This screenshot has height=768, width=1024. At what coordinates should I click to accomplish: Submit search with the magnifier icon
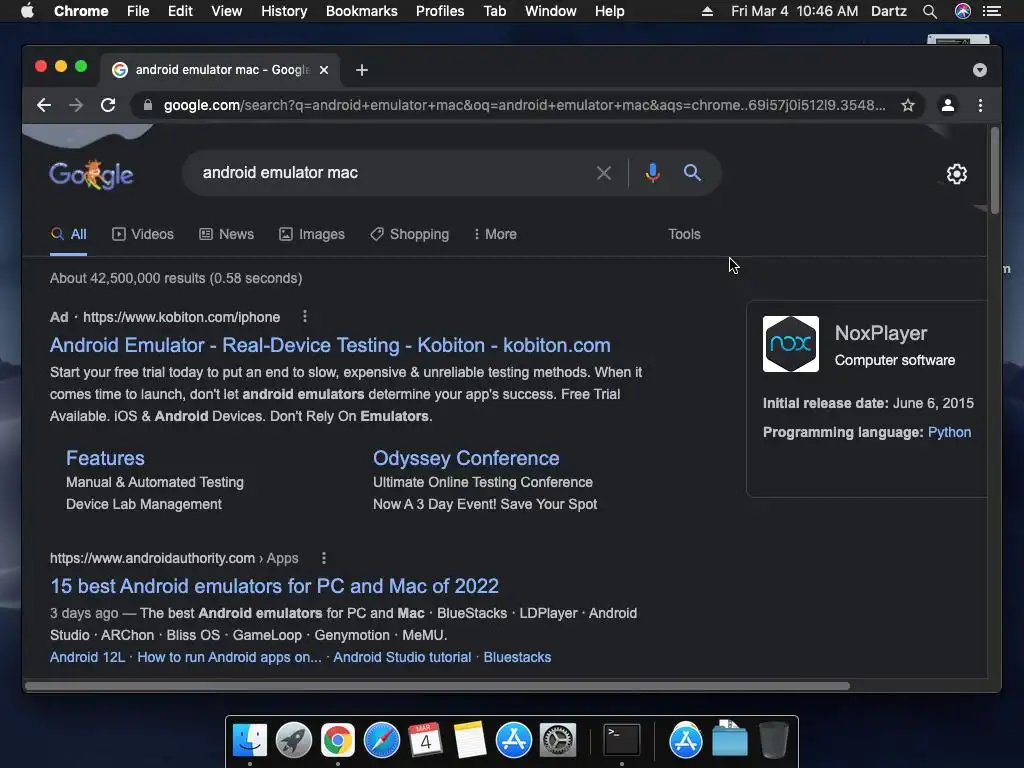pyautogui.click(x=692, y=172)
